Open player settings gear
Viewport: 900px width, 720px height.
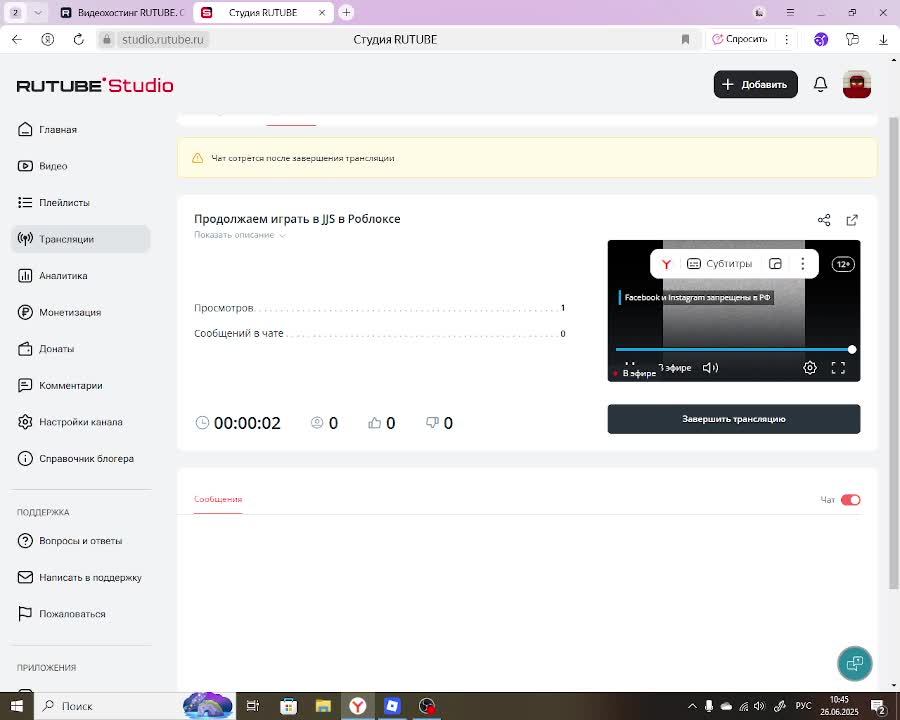point(809,367)
